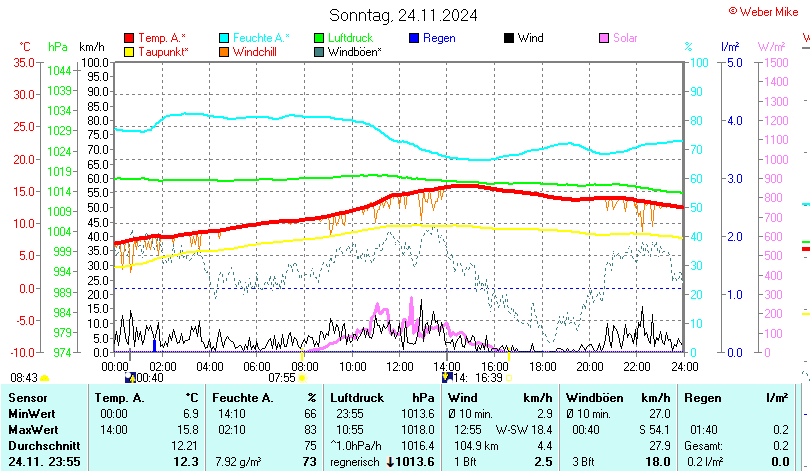Viewport: 810px width, 471px height.
Task: Click the l/m² axis unit label
Action: pos(730,47)
